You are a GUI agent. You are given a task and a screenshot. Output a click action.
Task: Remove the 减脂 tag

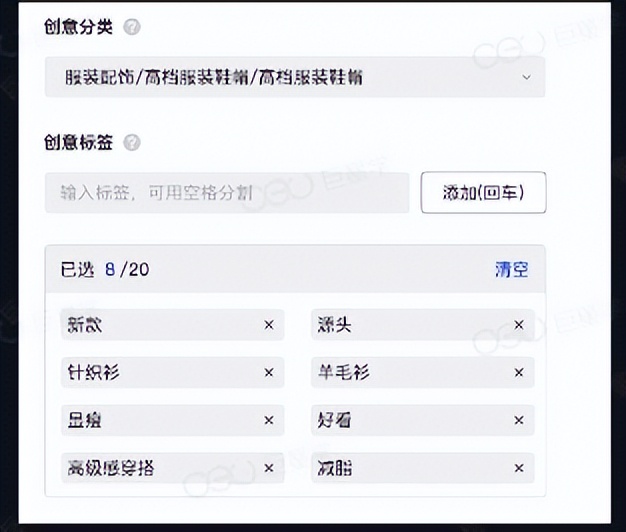pyautogui.click(x=519, y=468)
